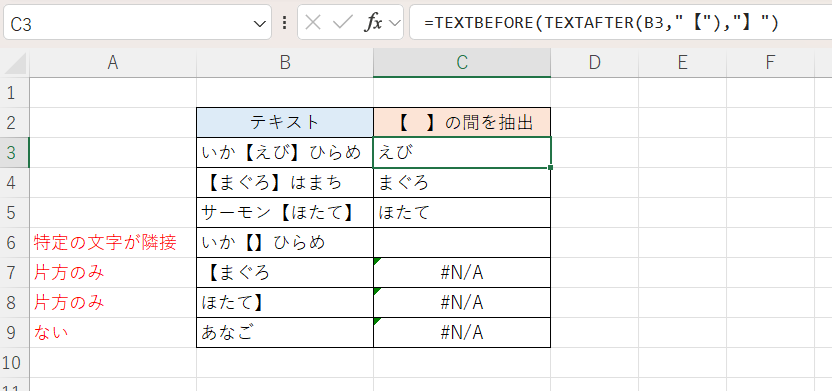Click cell いか【えび】ひらめ
Image resolution: width=832 pixels, height=391 pixels.
pyautogui.click(x=285, y=153)
